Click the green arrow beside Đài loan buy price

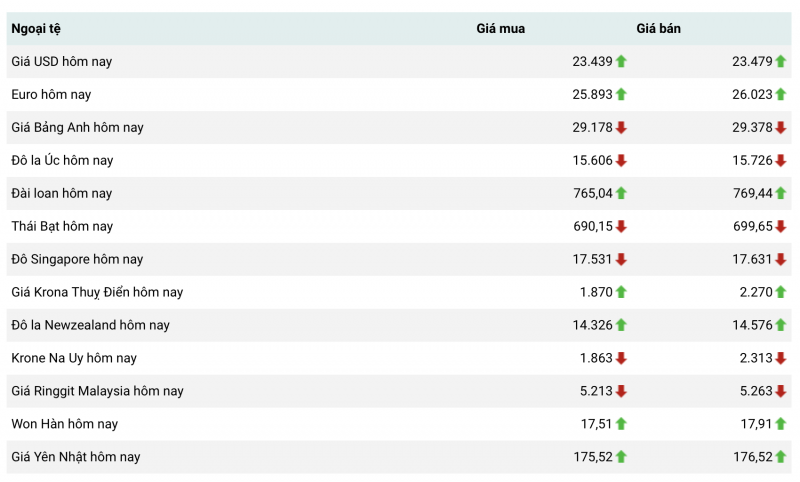(621, 193)
